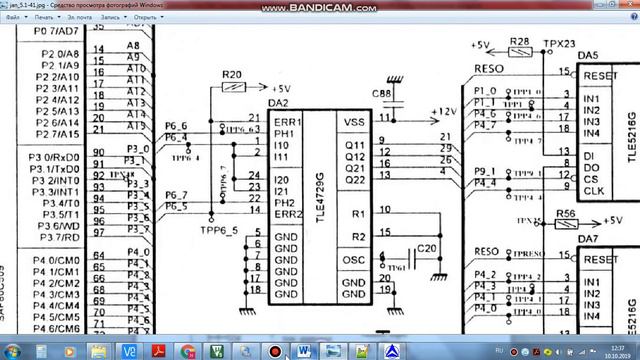Screen dimensions: 640x360
Task: Click capacitor label C88
Action: (381, 94)
